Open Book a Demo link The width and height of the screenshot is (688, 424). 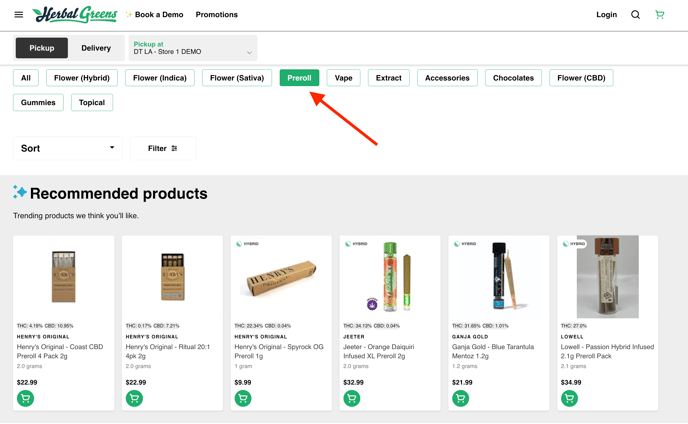click(159, 14)
